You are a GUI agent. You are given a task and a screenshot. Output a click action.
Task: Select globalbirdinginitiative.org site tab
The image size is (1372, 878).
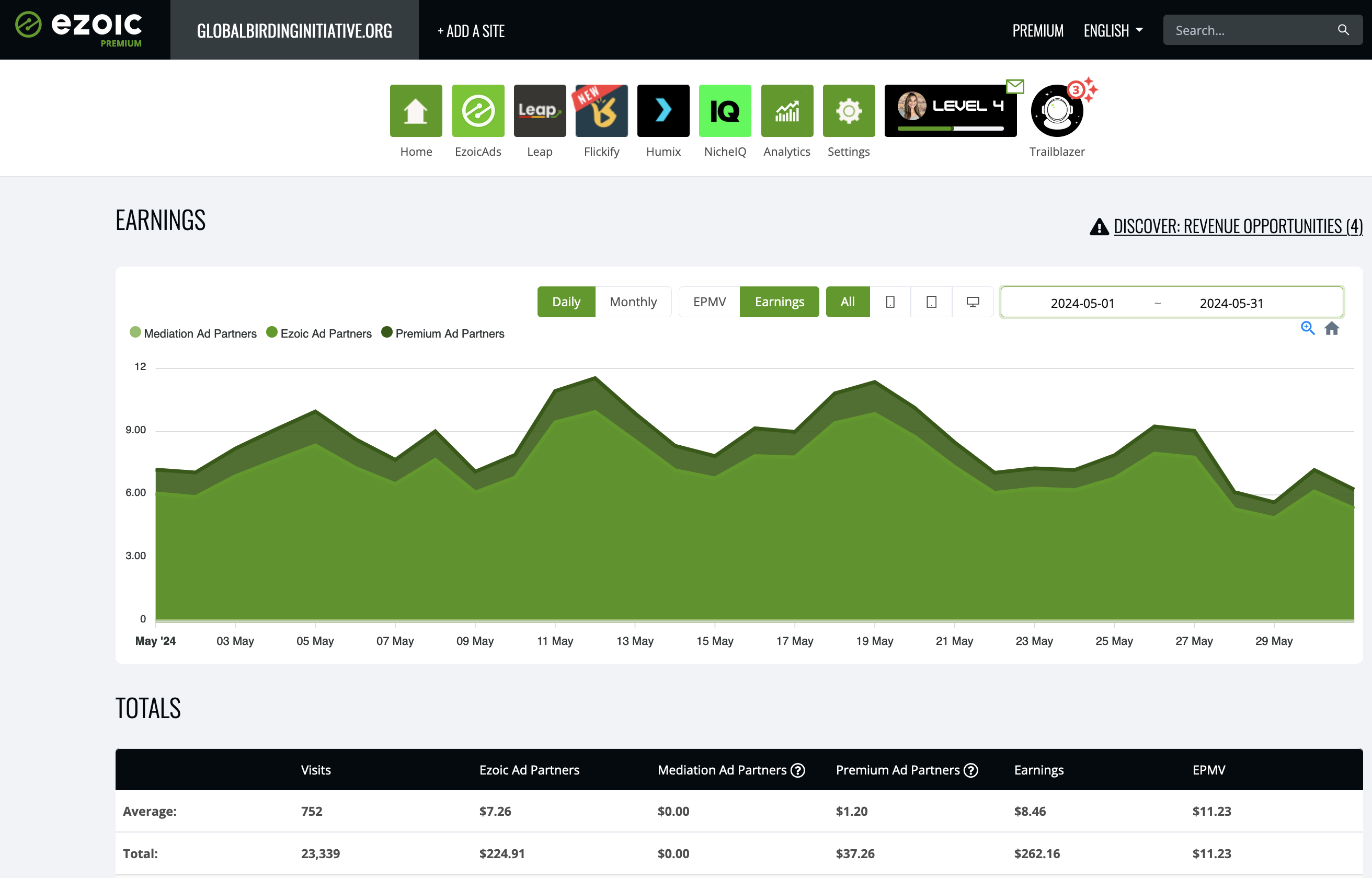point(294,30)
